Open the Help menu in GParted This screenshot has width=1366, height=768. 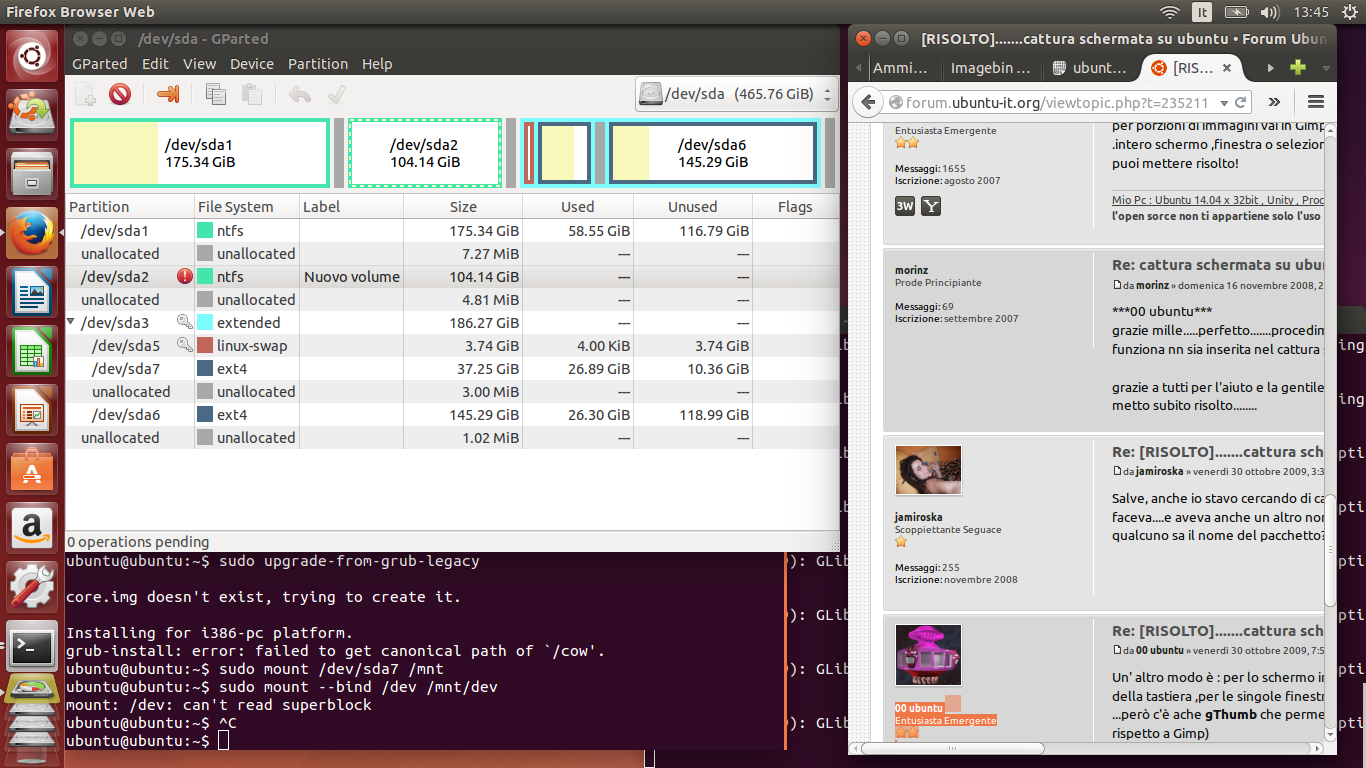coord(377,63)
